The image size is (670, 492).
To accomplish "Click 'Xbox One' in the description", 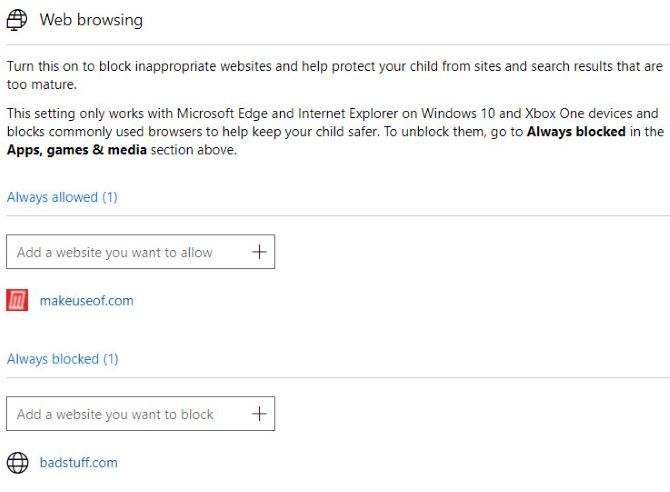I will click(x=533, y=114).
